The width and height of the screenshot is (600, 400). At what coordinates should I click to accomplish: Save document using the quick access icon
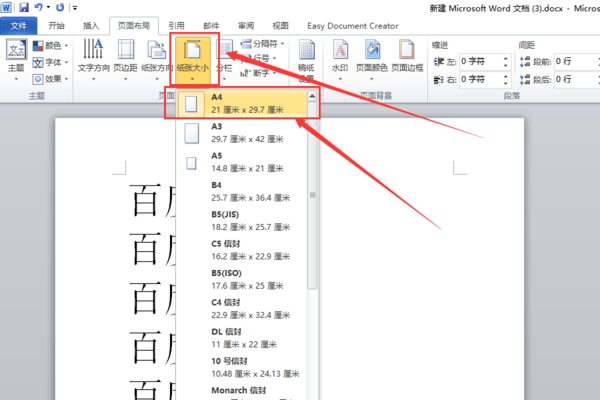click(x=24, y=7)
